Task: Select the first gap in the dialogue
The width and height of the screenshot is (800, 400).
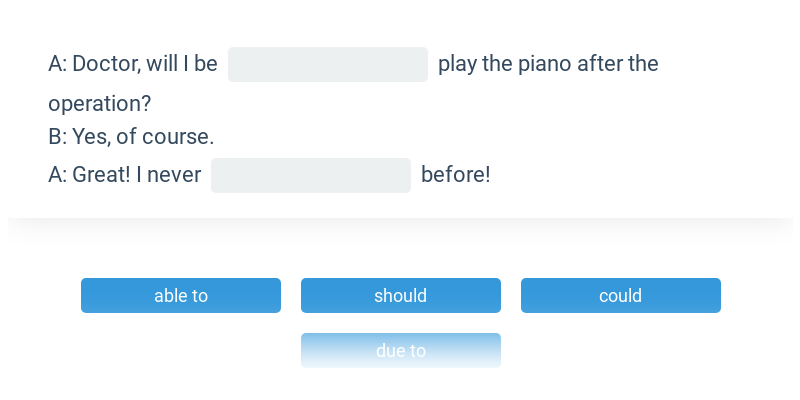Action: pyautogui.click(x=328, y=64)
